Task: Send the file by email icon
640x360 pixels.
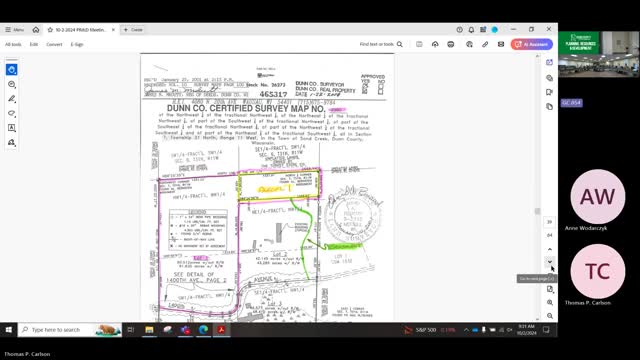Action: point(501,44)
